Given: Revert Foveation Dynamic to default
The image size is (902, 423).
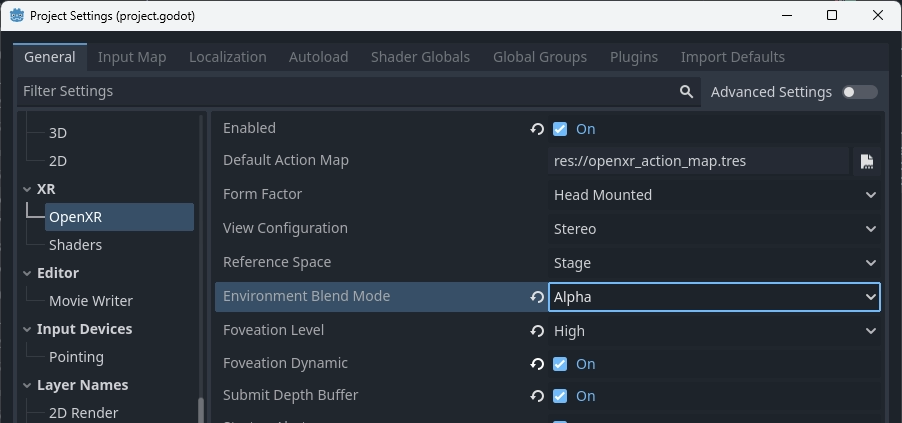Looking at the screenshot, I should (537, 364).
